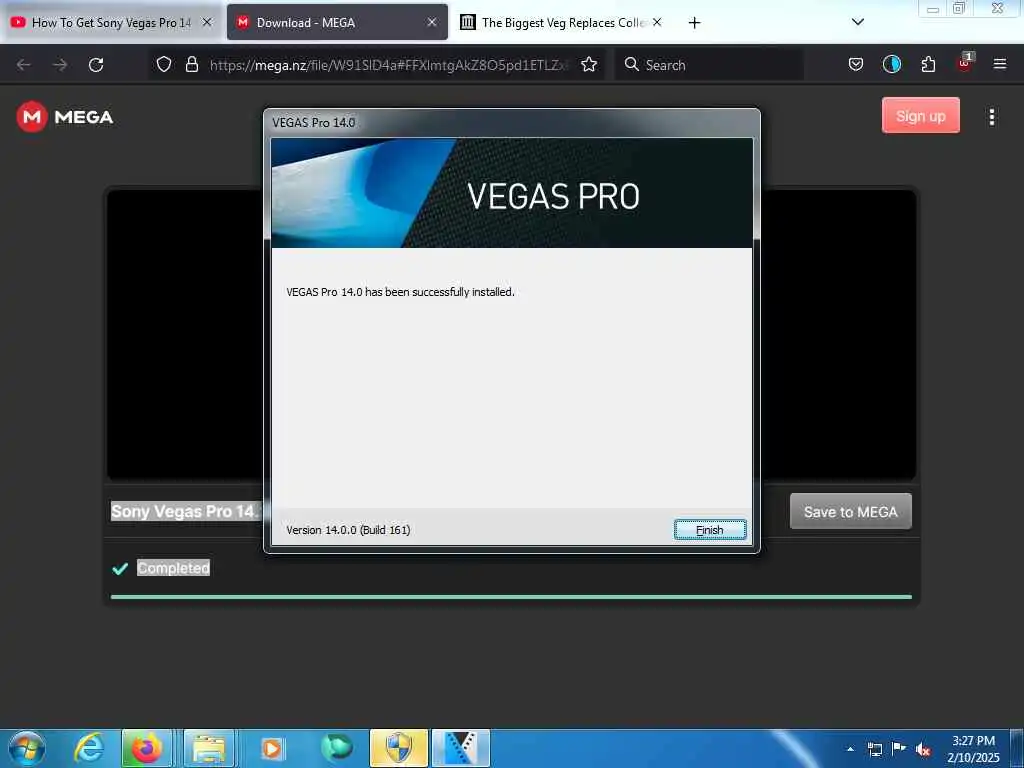
Task: Switch to How To Get Sony Vegas Pro 14 tab
Action: (111, 23)
